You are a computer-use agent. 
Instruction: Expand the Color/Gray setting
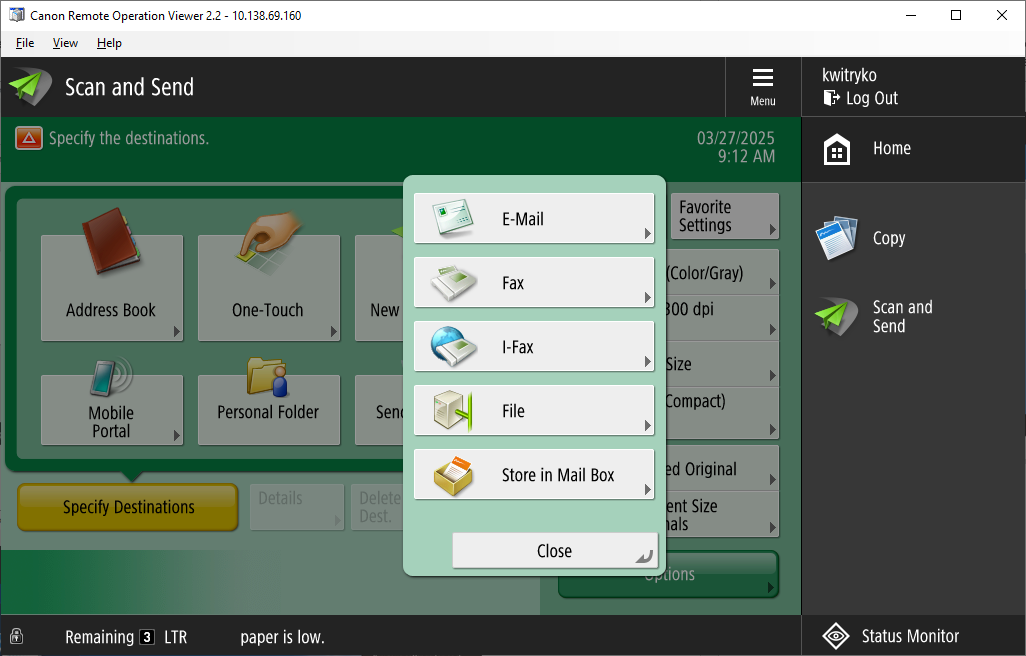(x=724, y=271)
